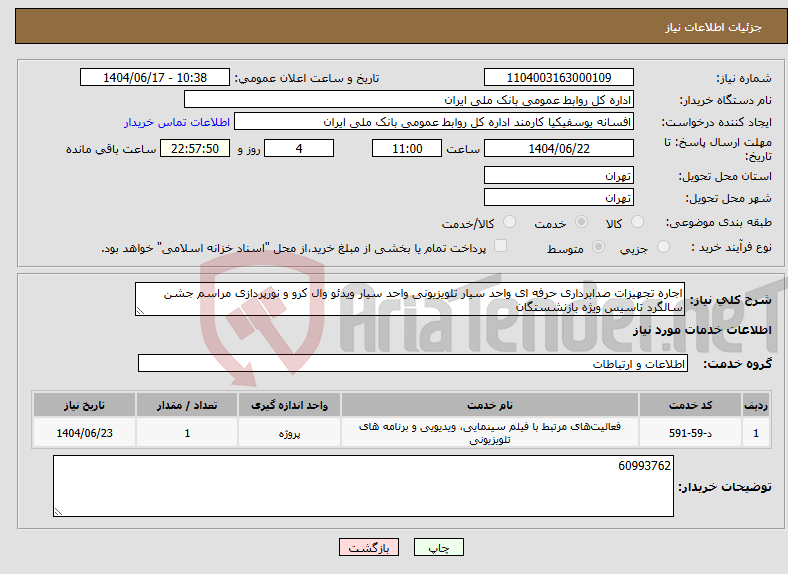The image size is (788, 574).
Task: Click the ساعت باقی مانده label
Action: [x=111, y=149]
